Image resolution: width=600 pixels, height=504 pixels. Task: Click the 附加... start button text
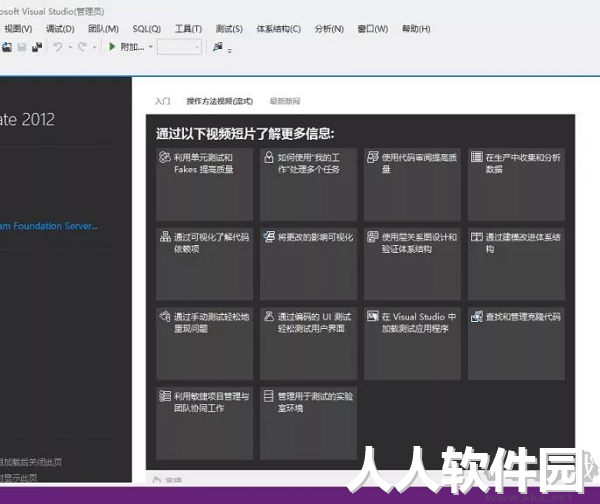tap(132, 47)
